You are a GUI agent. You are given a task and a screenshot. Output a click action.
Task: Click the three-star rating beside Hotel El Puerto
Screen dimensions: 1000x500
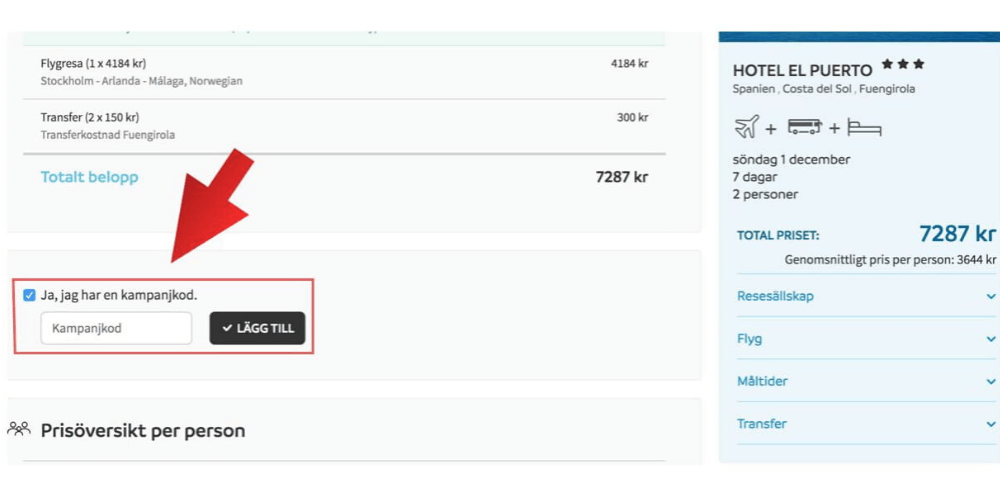coord(903,65)
